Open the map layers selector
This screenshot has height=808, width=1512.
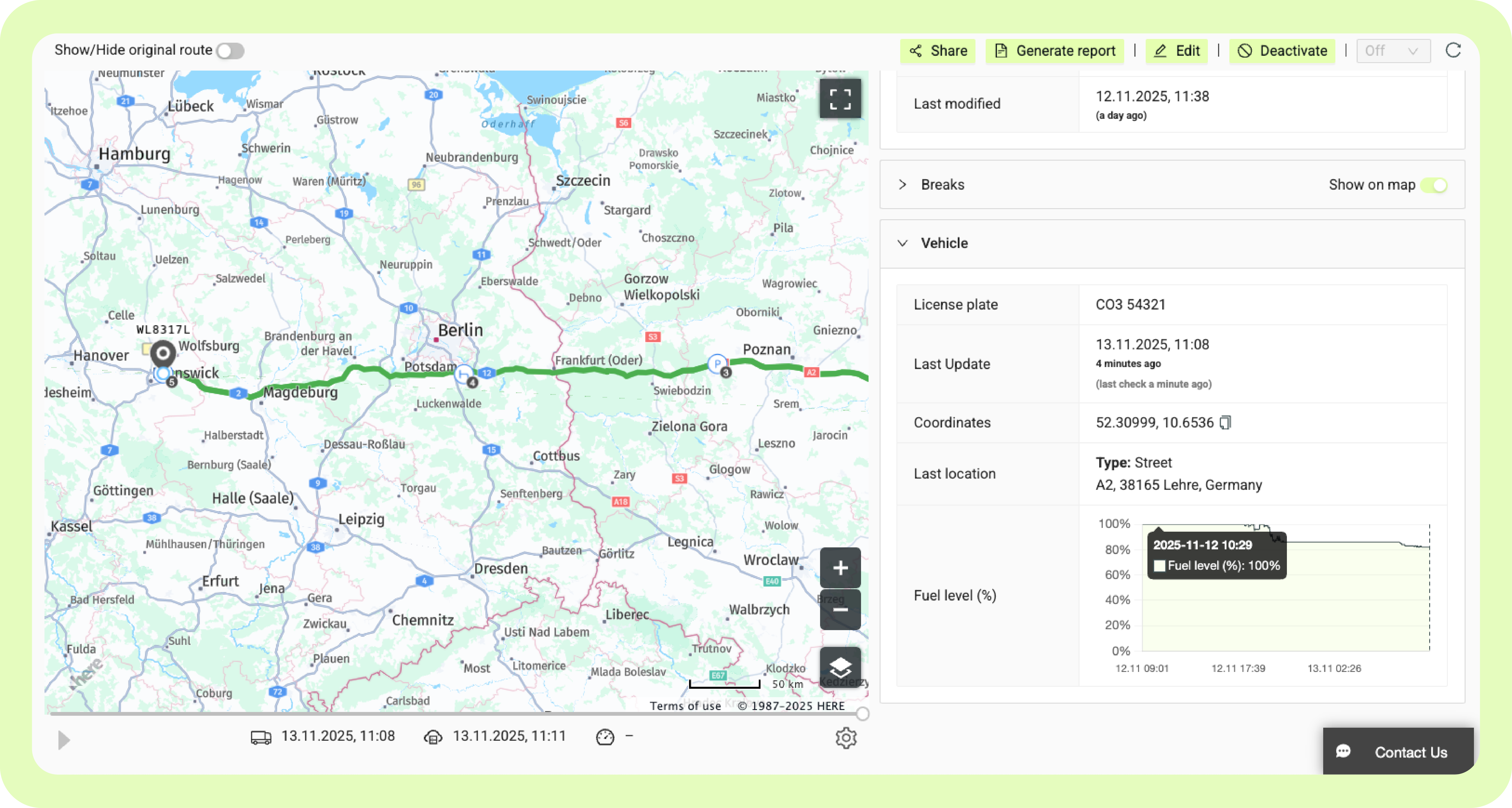coord(840,667)
